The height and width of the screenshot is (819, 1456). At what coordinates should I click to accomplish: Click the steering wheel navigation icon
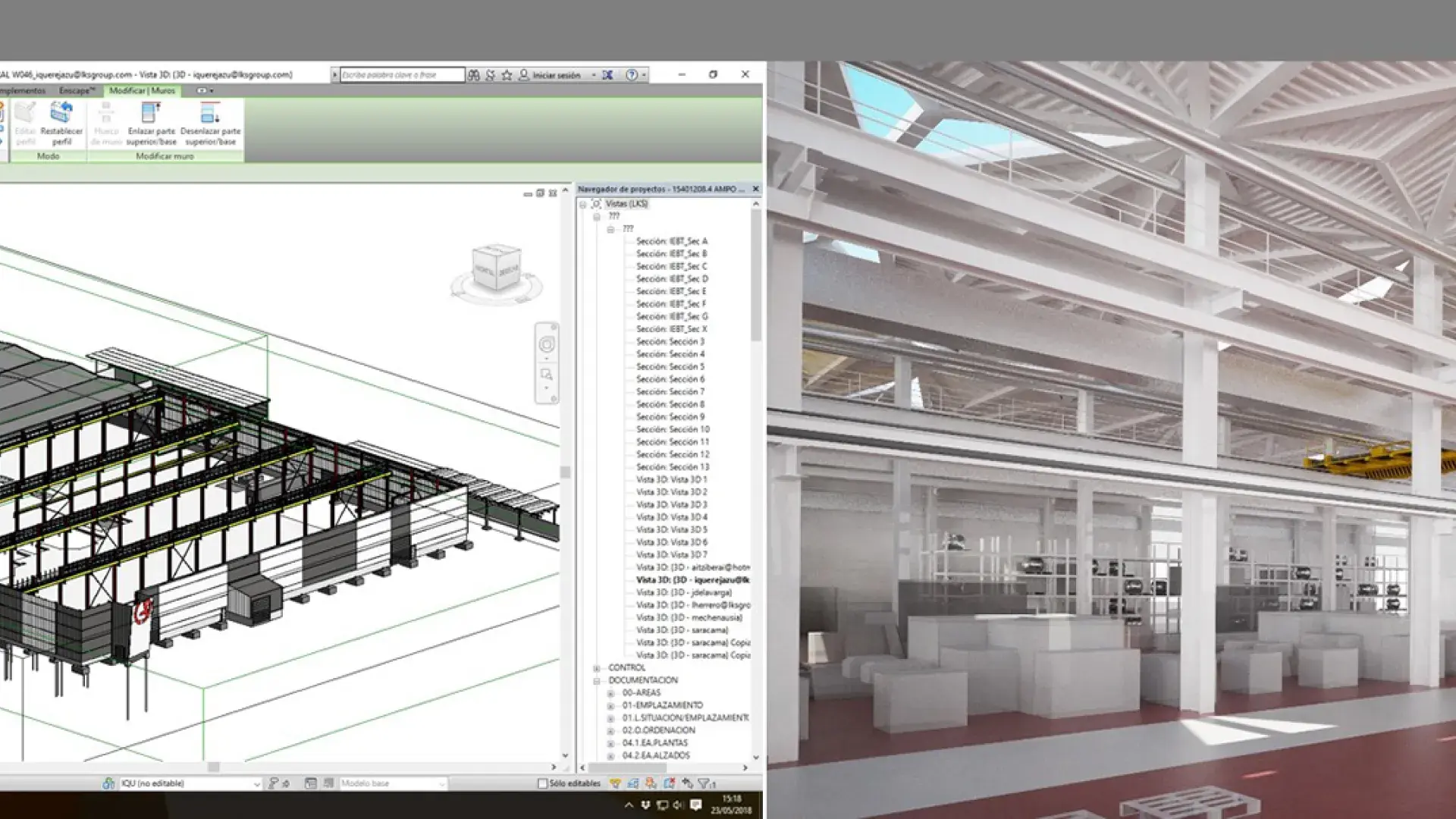(x=547, y=345)
